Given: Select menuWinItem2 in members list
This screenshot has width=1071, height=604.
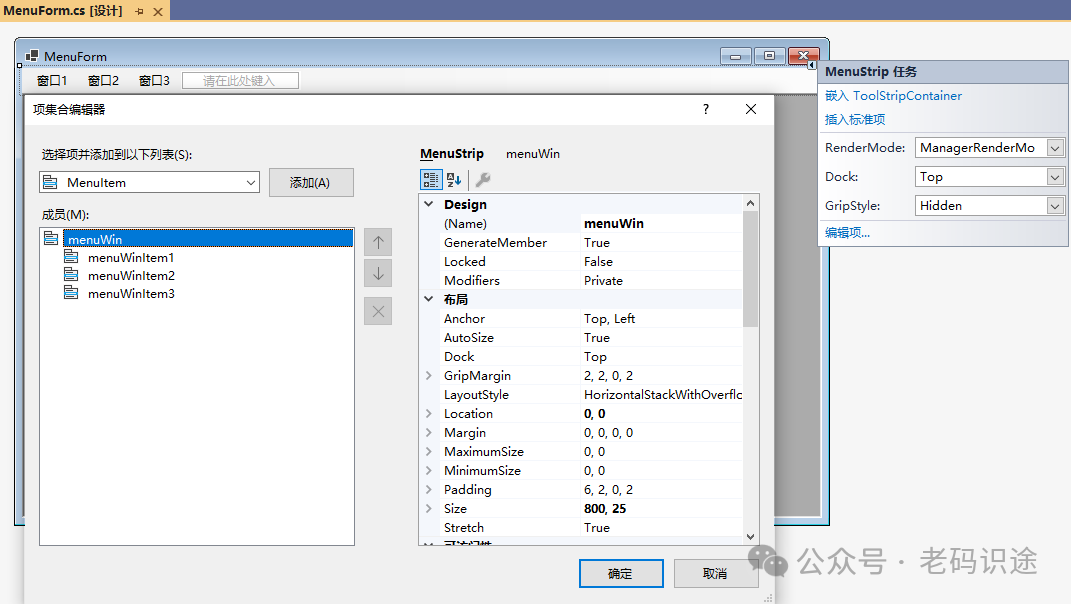Looking at the screenshot, I should click(131, 275).
